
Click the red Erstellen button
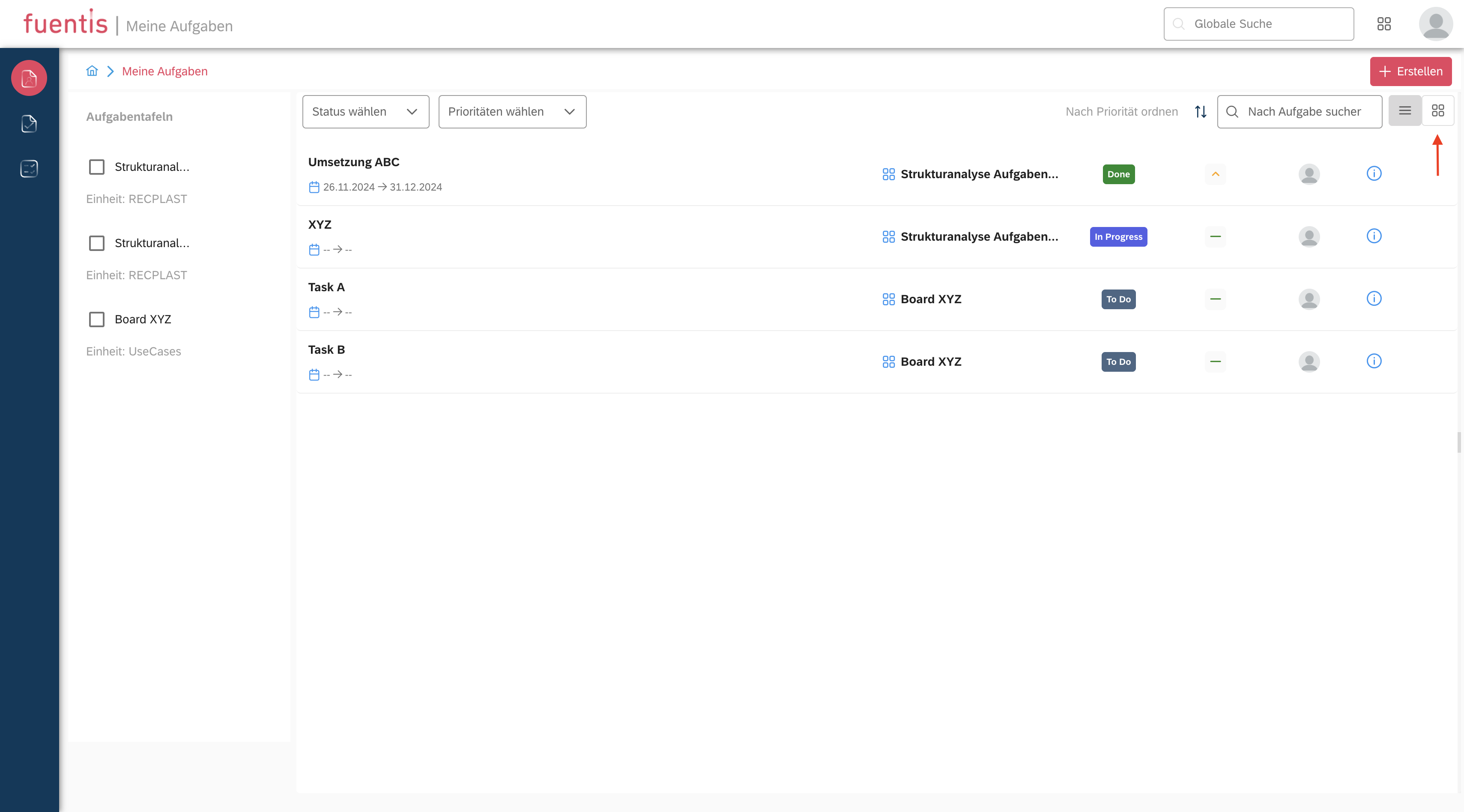1410,71
